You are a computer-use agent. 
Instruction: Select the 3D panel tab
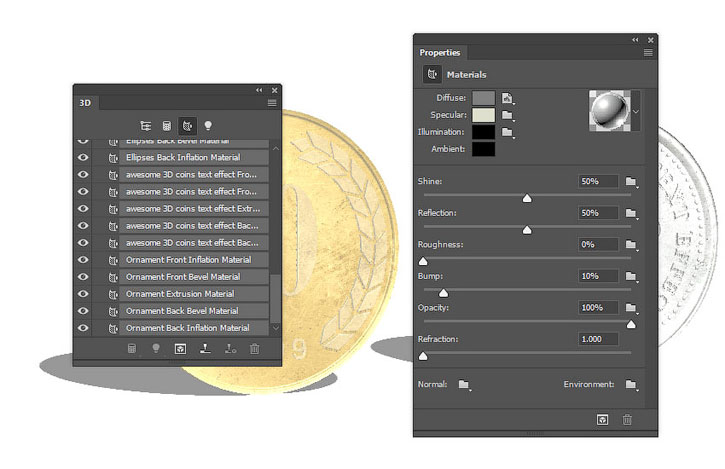click(x=86, y=102)
